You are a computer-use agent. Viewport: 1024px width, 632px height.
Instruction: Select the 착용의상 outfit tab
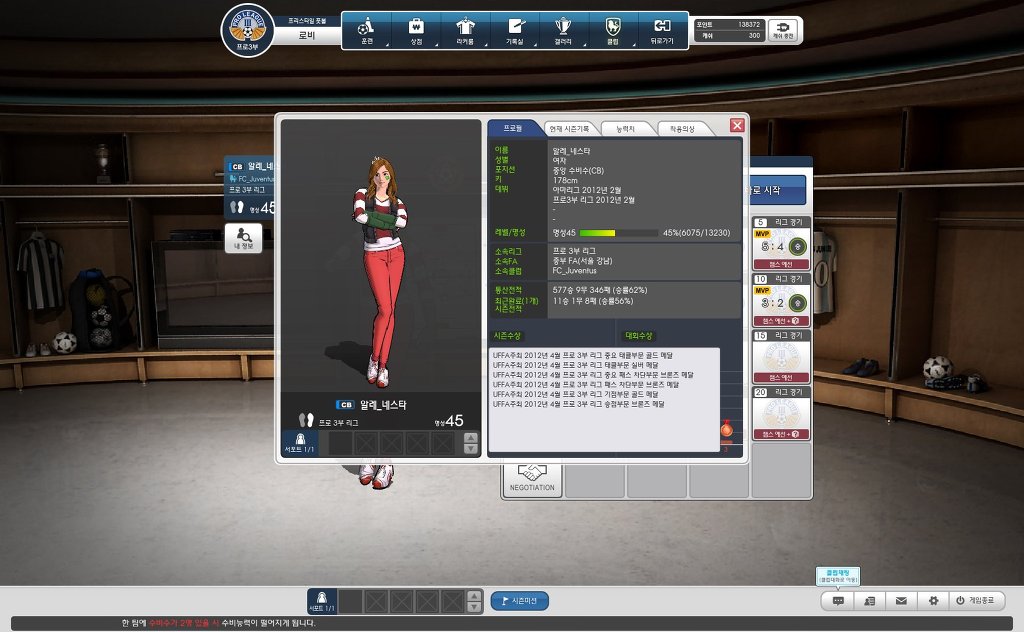click(684, 128)
